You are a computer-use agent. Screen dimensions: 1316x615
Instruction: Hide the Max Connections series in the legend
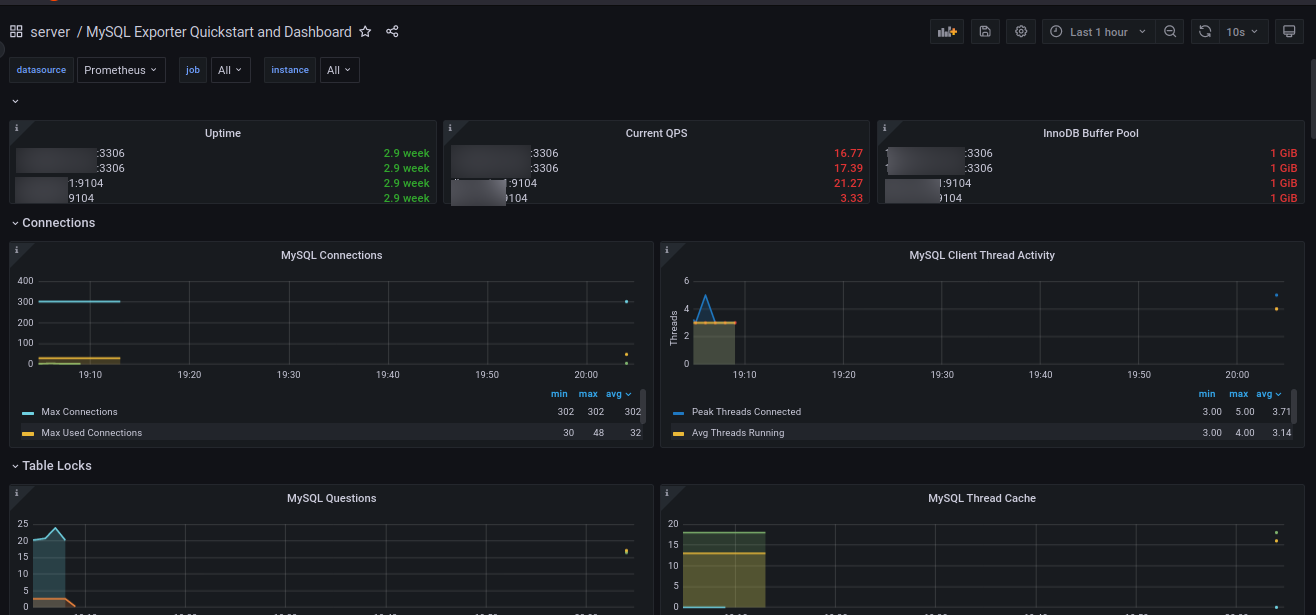tap(79, 411)
